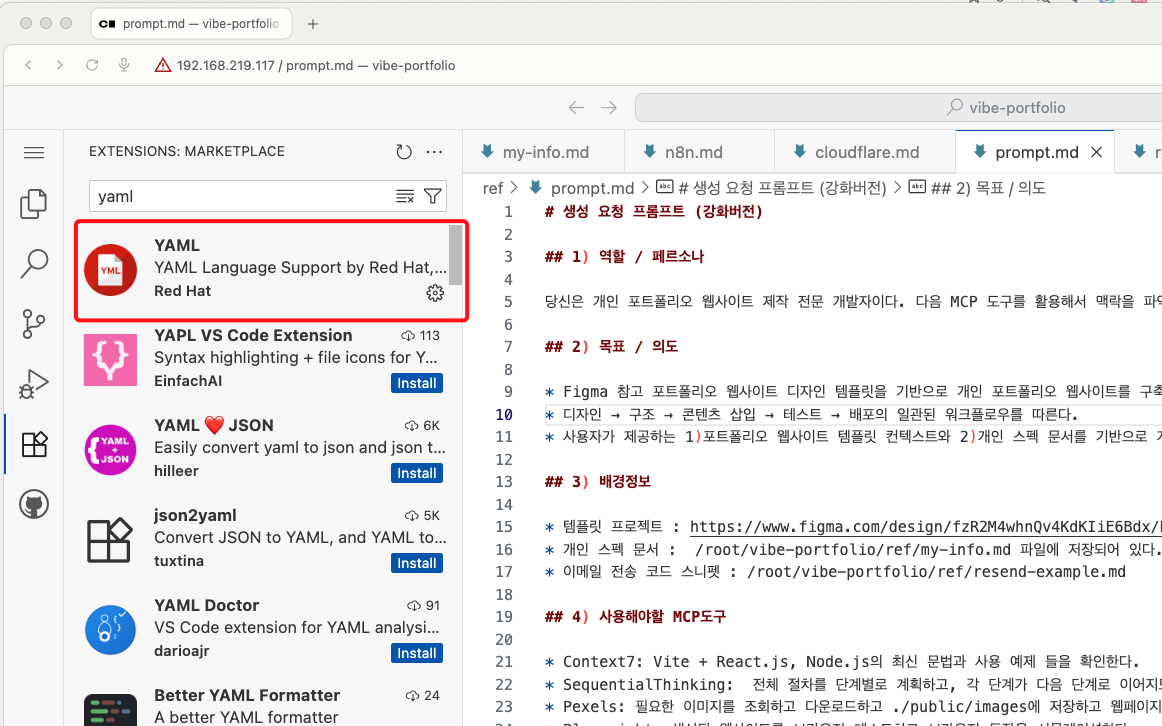This screenshot has height=726, width=1162.
Task: Reload the browser page
Action: 92,65
